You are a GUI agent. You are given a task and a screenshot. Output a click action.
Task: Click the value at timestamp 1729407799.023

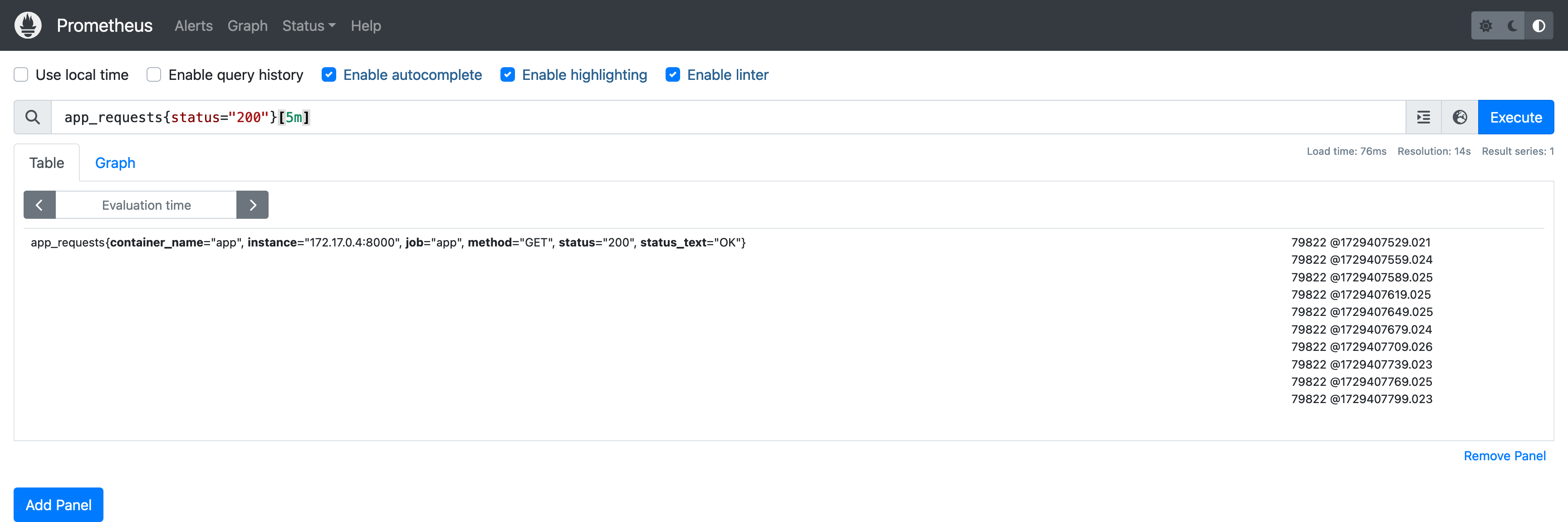(1362, 399)
